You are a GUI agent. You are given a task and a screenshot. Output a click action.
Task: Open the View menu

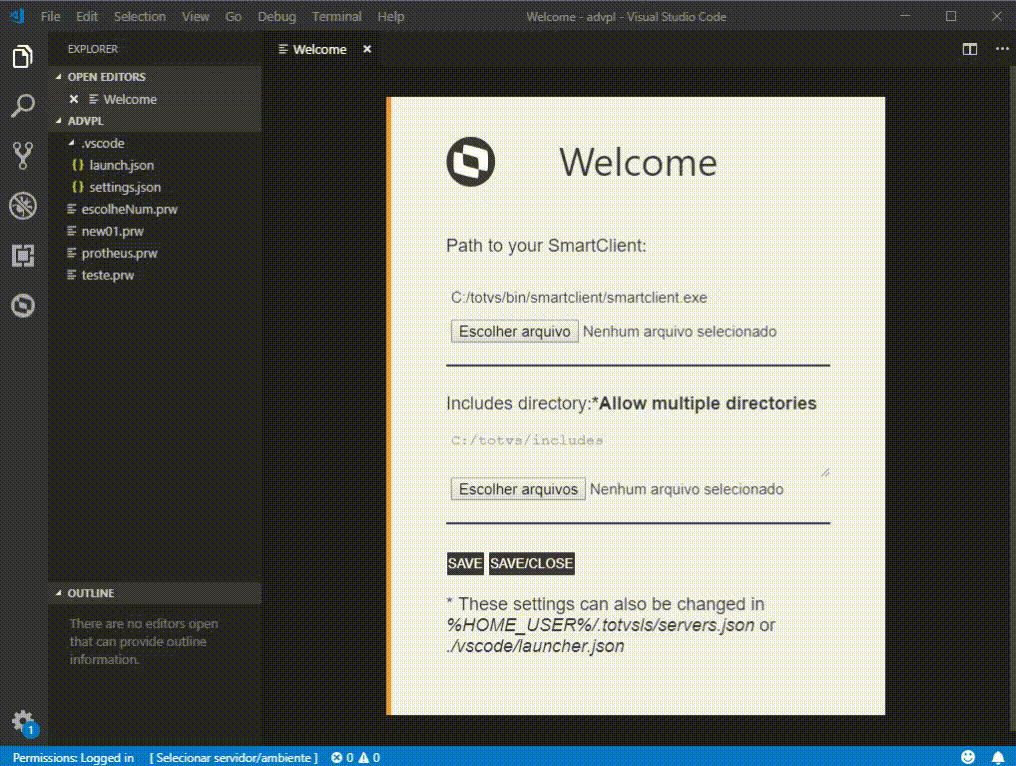(x=195, y=17)
